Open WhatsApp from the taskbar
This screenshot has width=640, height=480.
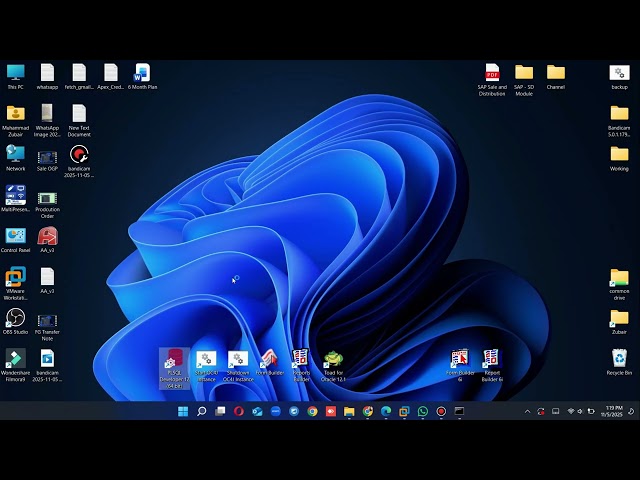pyautogui.click(x=423, y=411)
